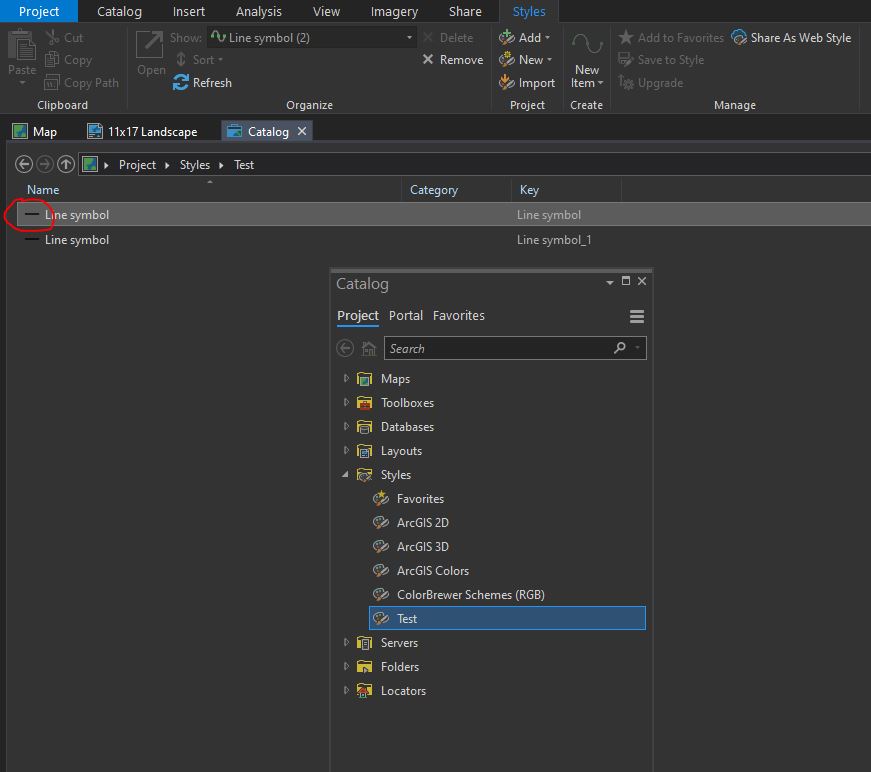Expand the Maps tree node
This screenshot has height=772, width=871.
[x=346, y=378]
